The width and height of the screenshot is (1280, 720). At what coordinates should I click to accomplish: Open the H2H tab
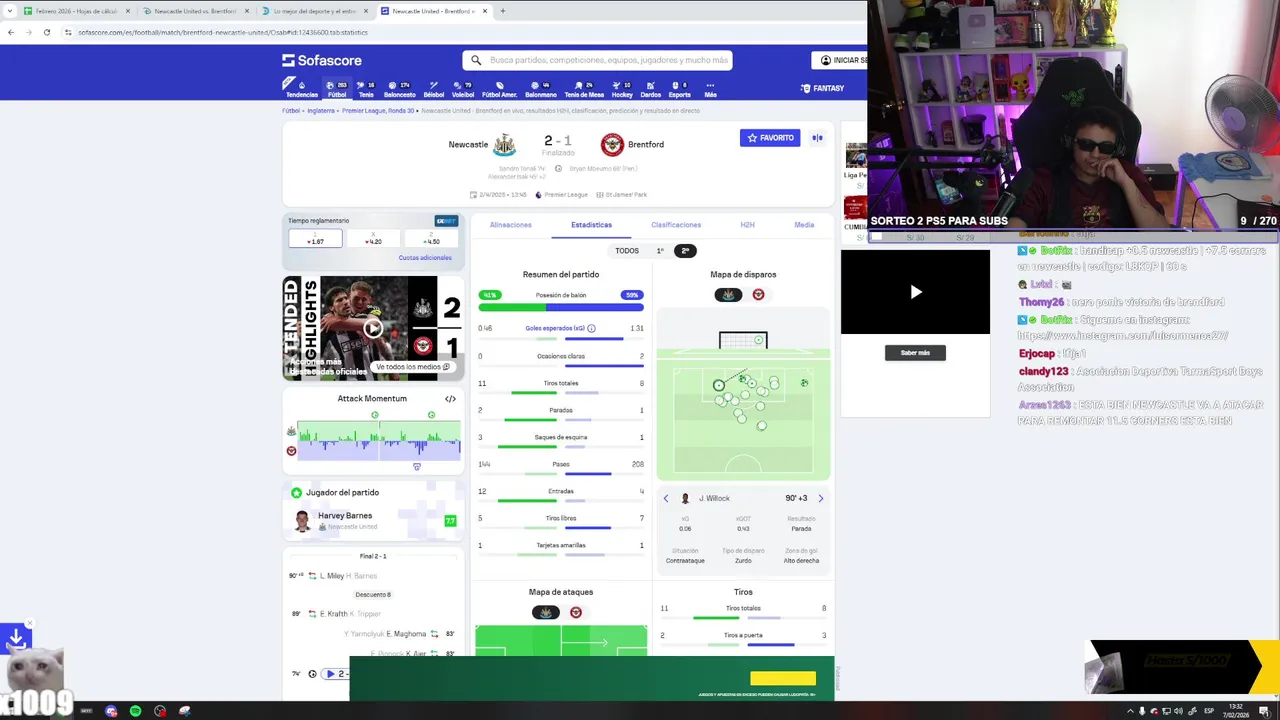[747, 225]
